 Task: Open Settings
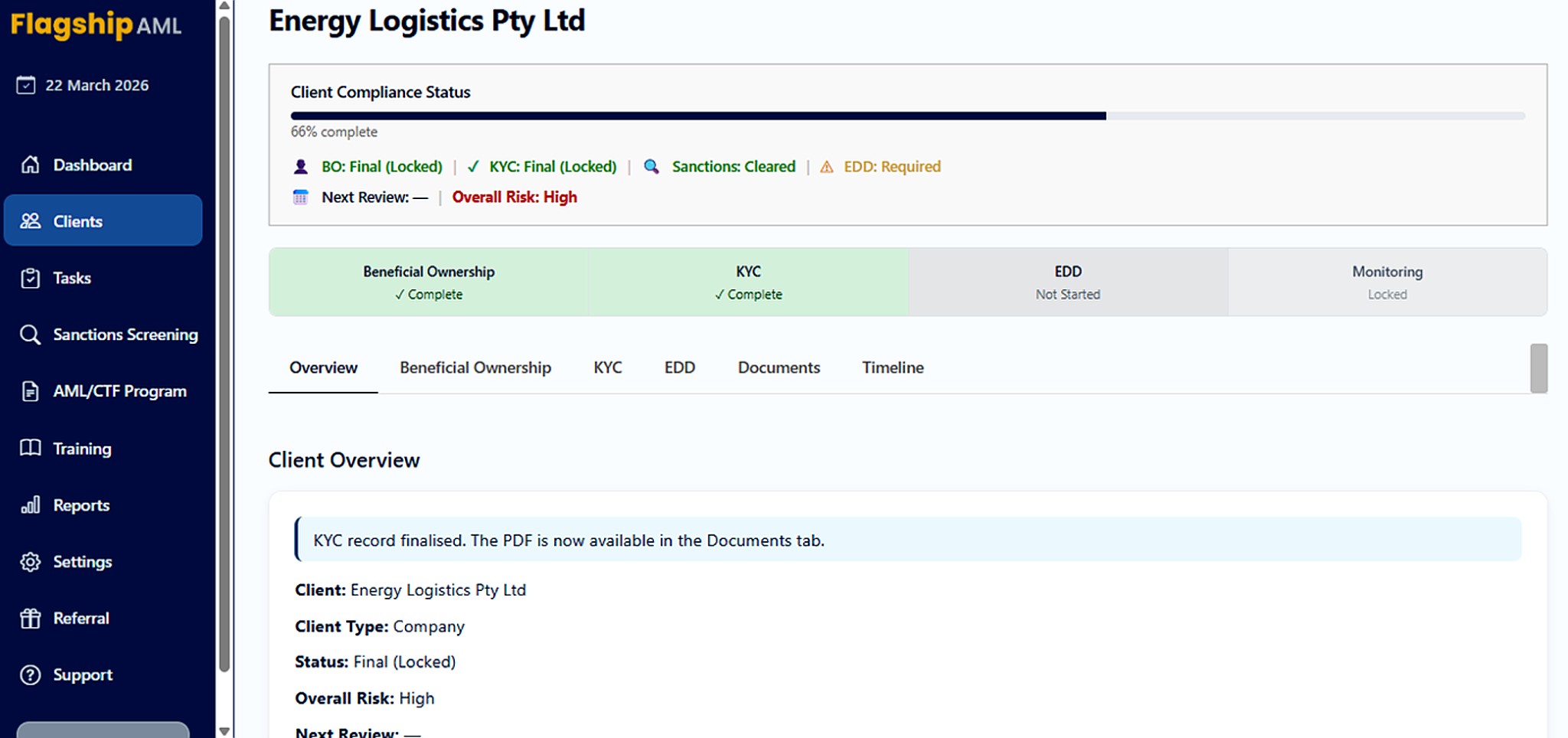pyautogui.click(x=82, y=561)
